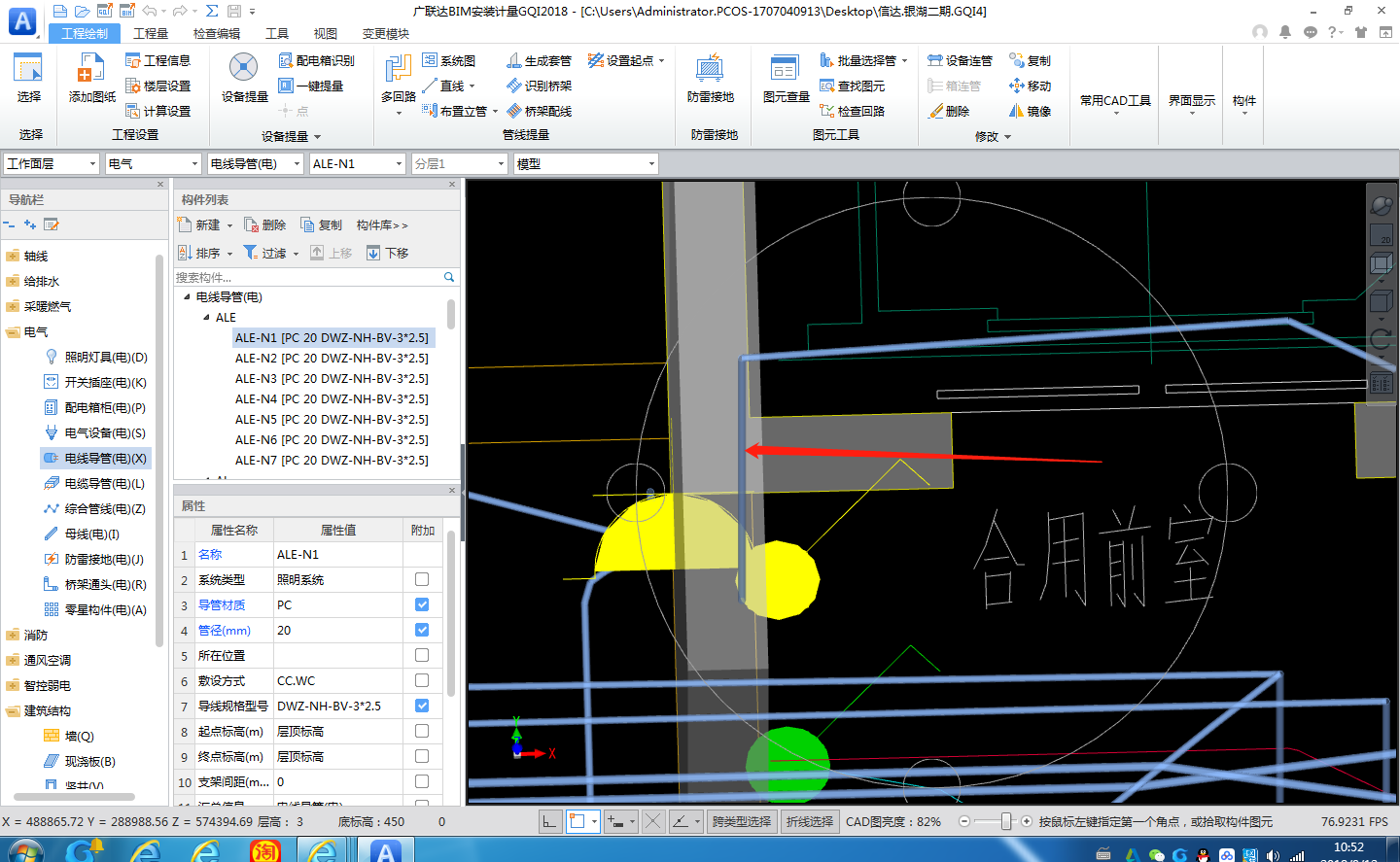The image size is (1400, 862).
Task: Select 电缆导管(电)(L) in navigation bar
Action: coord(95,483)
